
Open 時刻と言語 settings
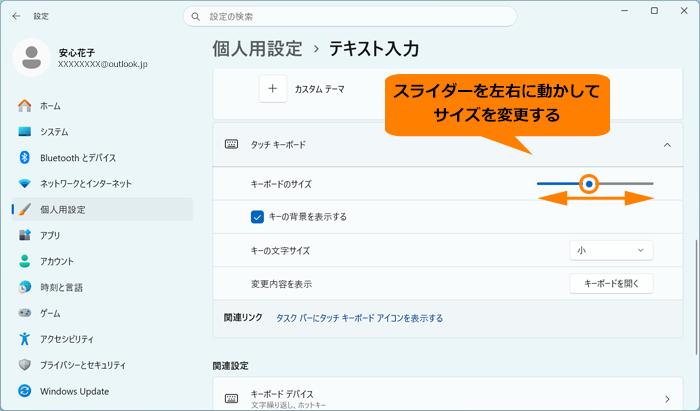102,287
